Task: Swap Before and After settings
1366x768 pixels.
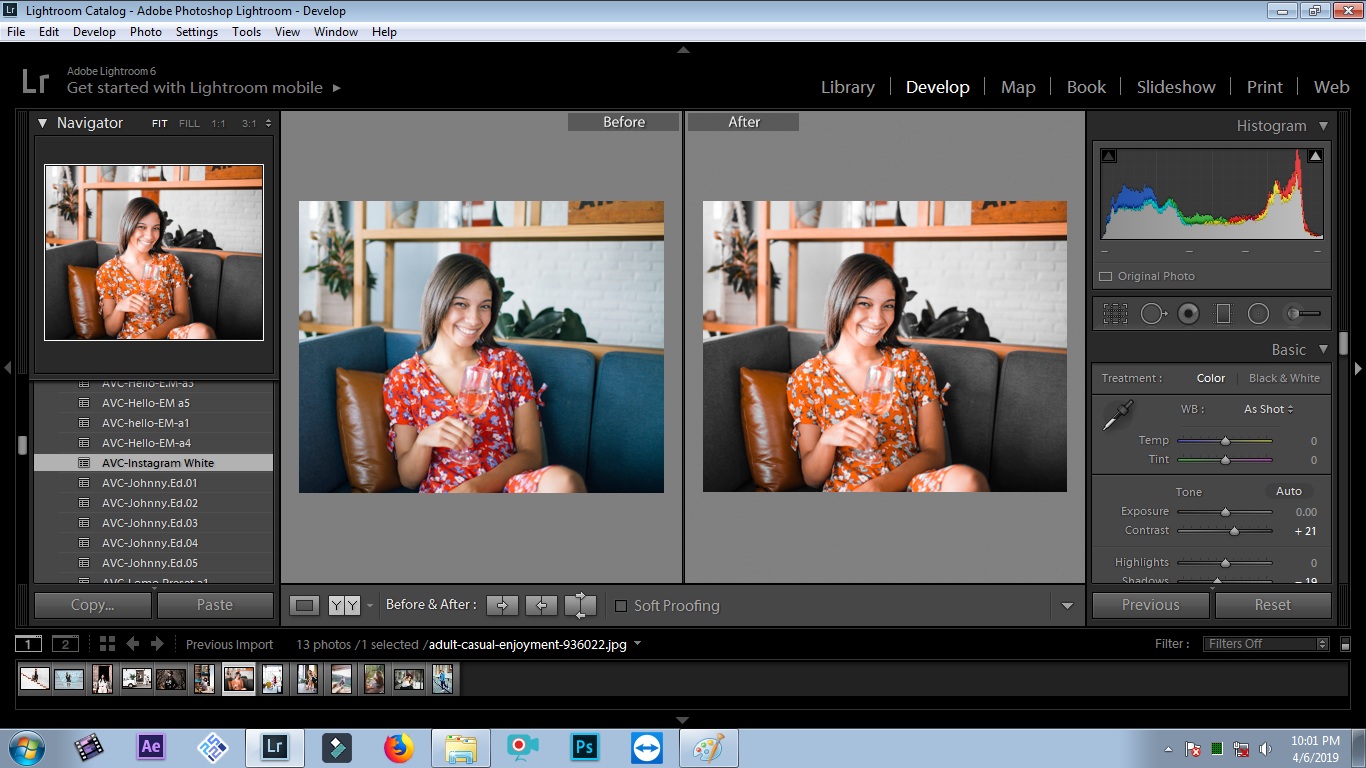Action: (580, 605)
